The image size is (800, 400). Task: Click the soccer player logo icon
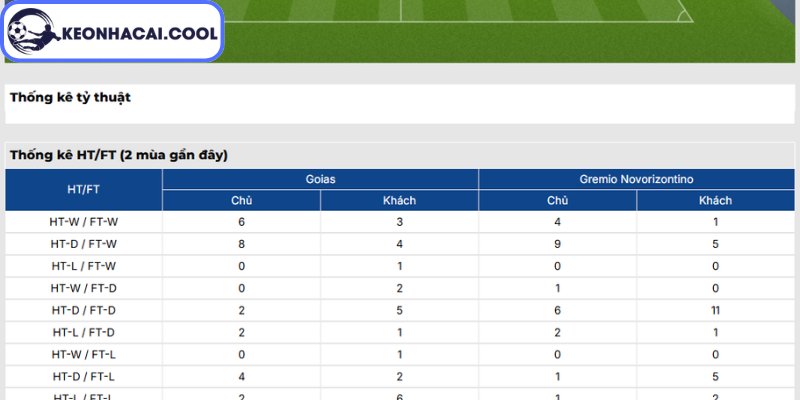tap(33, 32)
